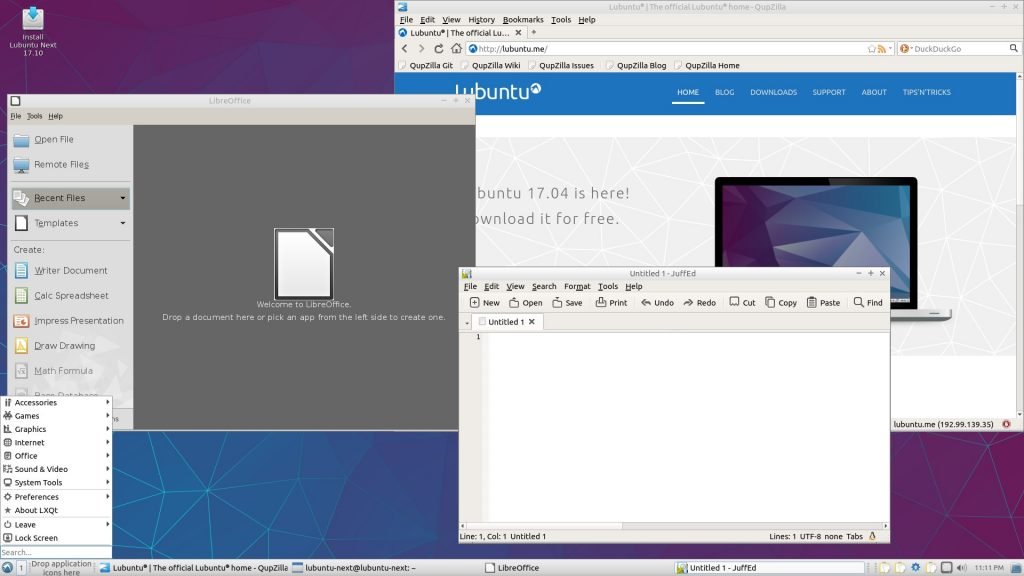Expand the Recent Files dropdown arrow
The height and width of the screenshot is (576, 1024).
[123, 198]
